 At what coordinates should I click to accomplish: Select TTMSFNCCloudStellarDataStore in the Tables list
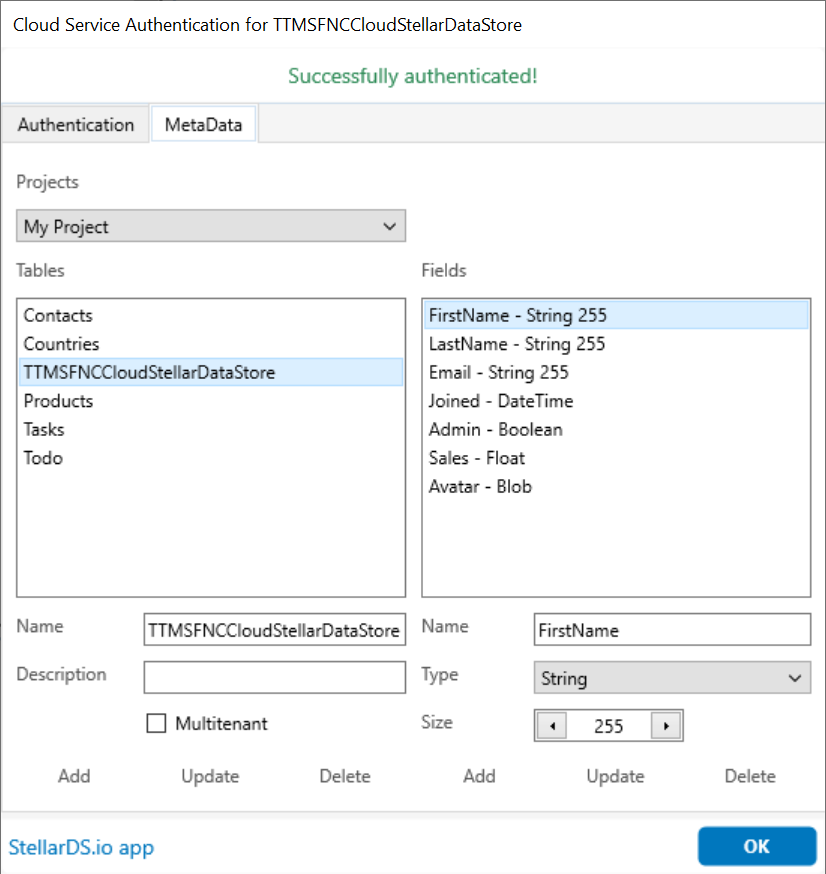[211, 372]
